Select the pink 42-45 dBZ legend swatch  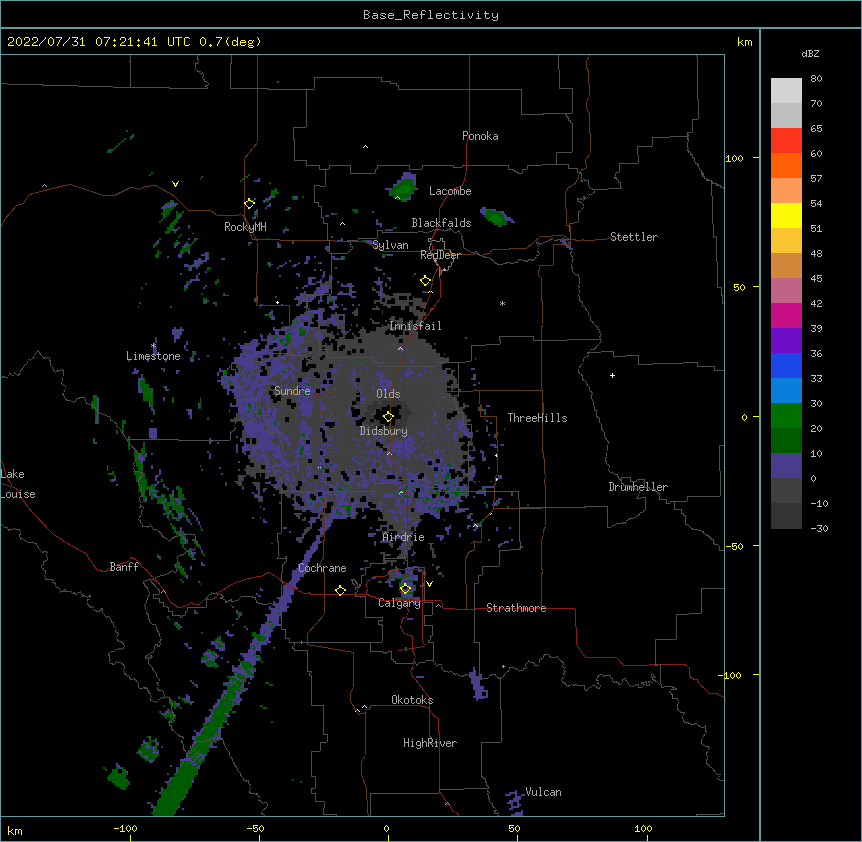[786, 291]
